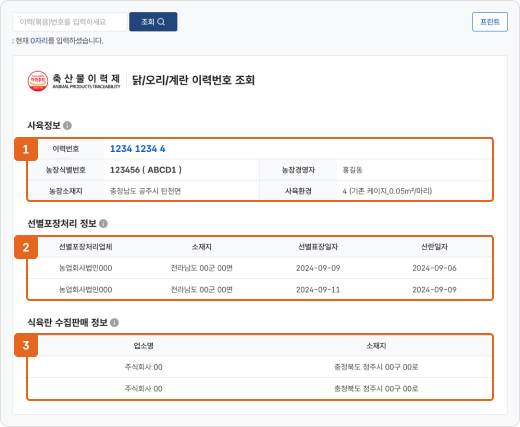Click farm owner name 홍길동
Screen dimensions: 520x427
click(x=352, y=170)
